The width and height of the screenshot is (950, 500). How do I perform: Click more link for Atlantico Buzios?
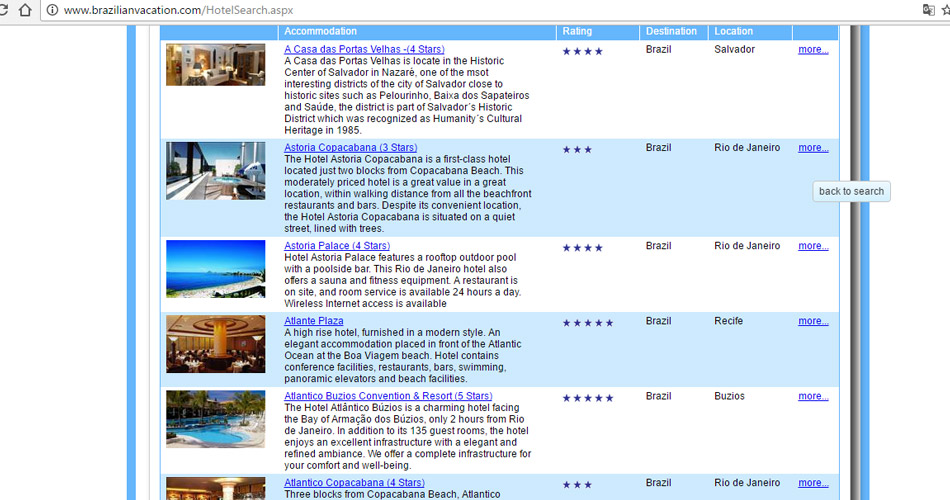click(813, 396)
